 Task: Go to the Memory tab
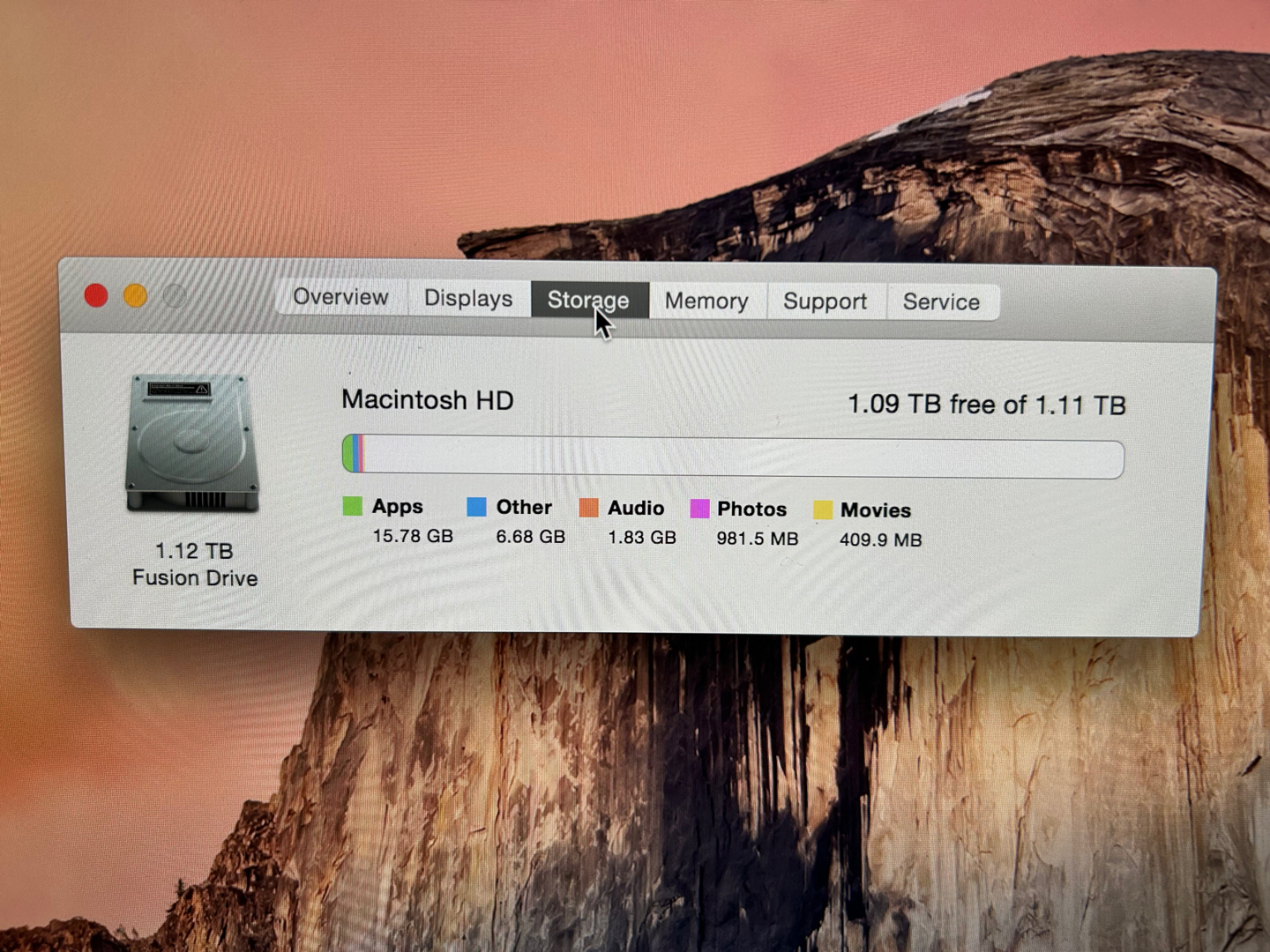(706, 301)
